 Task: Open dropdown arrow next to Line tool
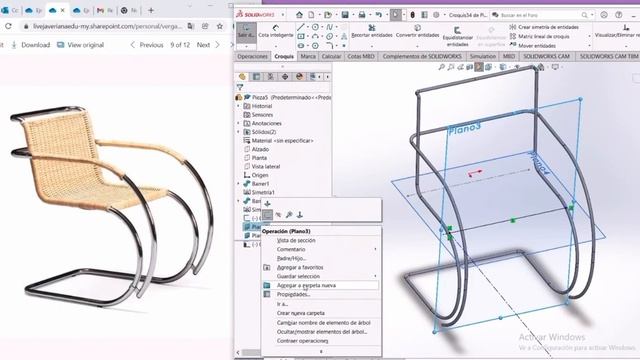click(307, 27)
